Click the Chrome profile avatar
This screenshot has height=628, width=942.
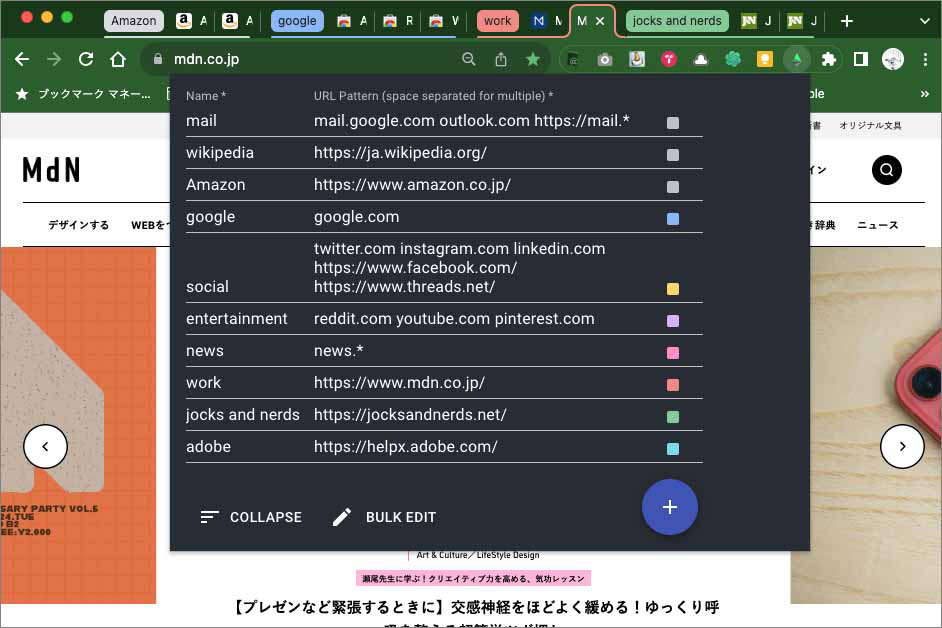[x=892, y=59]
